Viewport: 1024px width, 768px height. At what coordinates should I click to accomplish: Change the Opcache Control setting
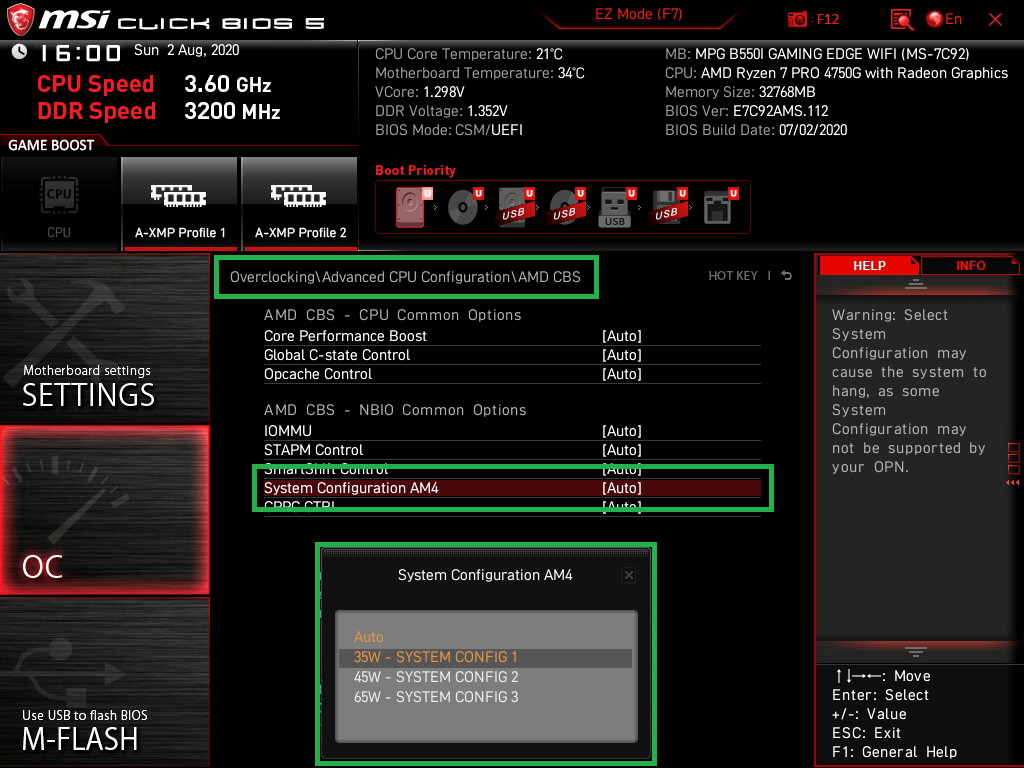(512, 374)
